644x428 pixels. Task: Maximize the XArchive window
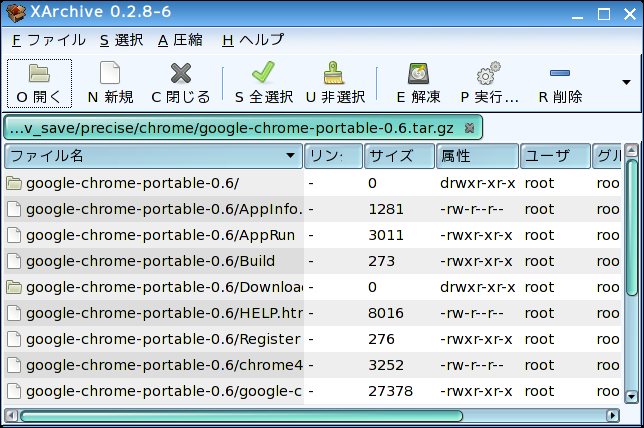click(603, 14)
